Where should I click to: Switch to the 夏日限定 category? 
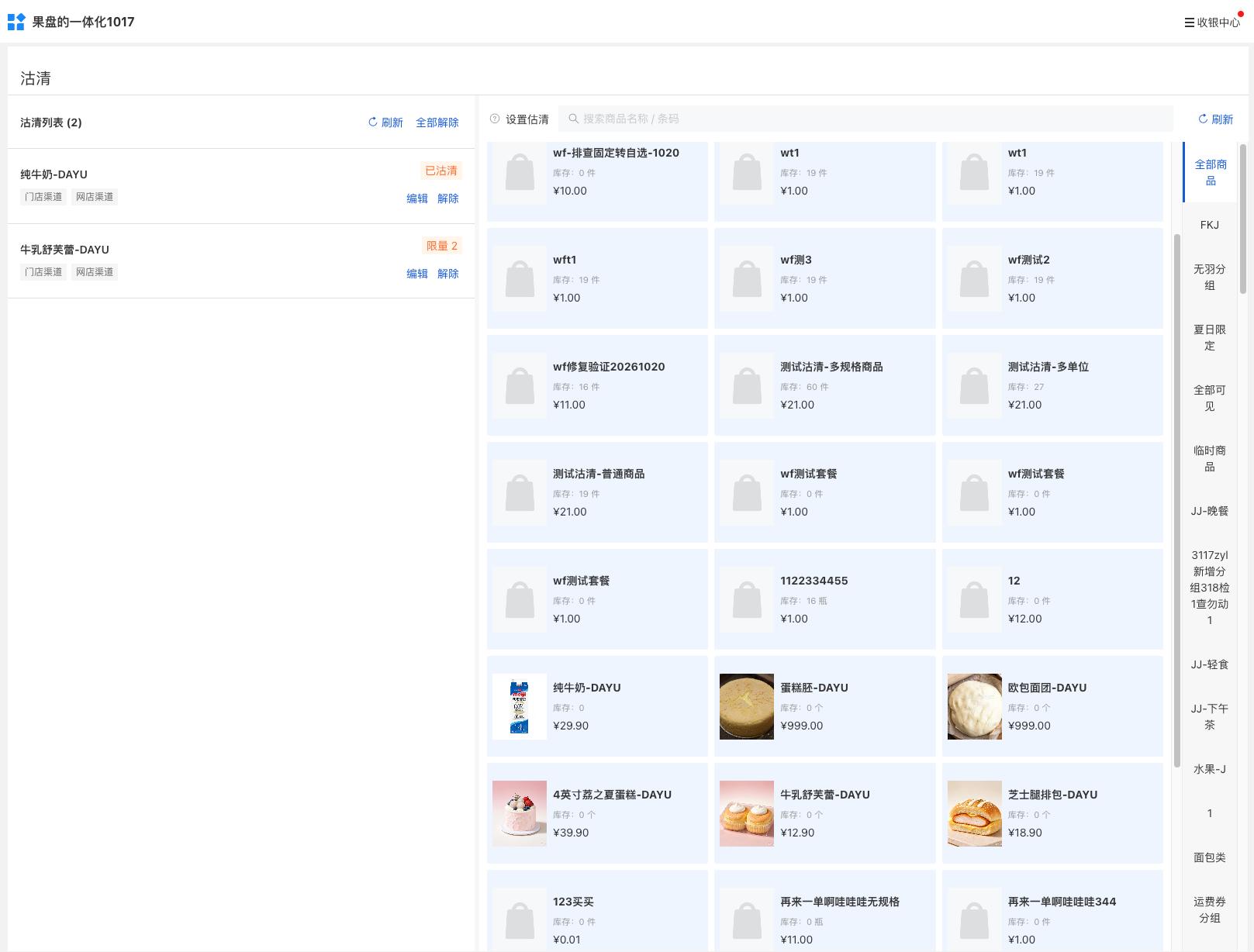point(1210,337)
